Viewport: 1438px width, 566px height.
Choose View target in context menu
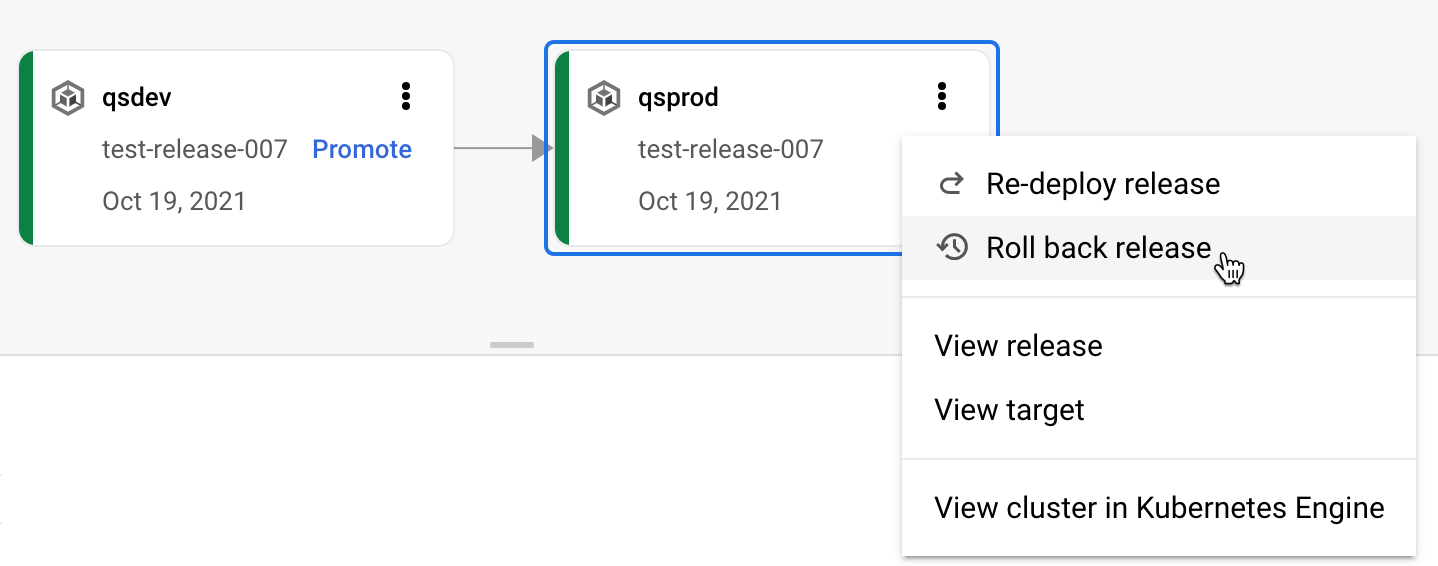pos(1009,410)
